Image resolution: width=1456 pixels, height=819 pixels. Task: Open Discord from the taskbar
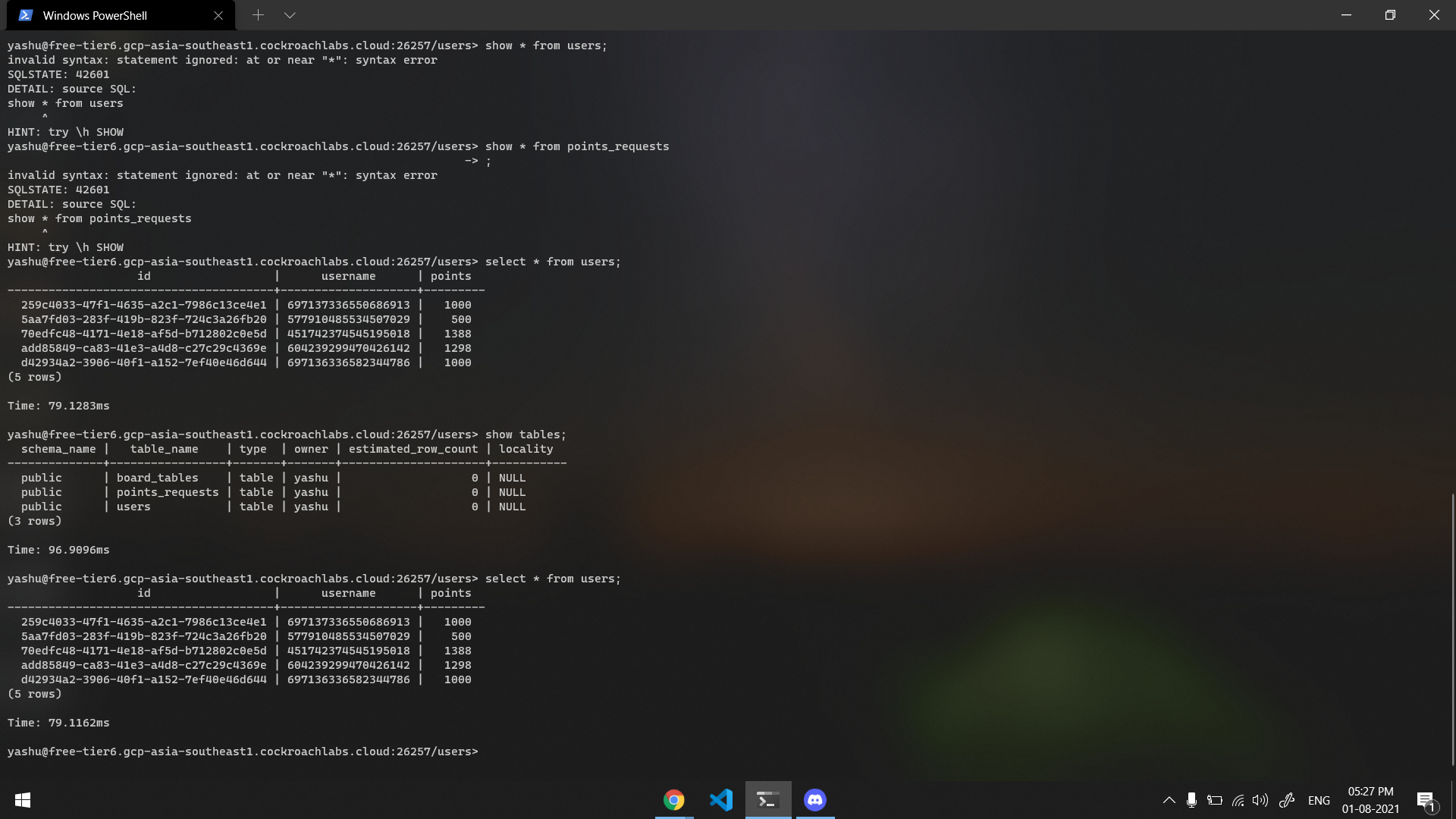[815, 800]
